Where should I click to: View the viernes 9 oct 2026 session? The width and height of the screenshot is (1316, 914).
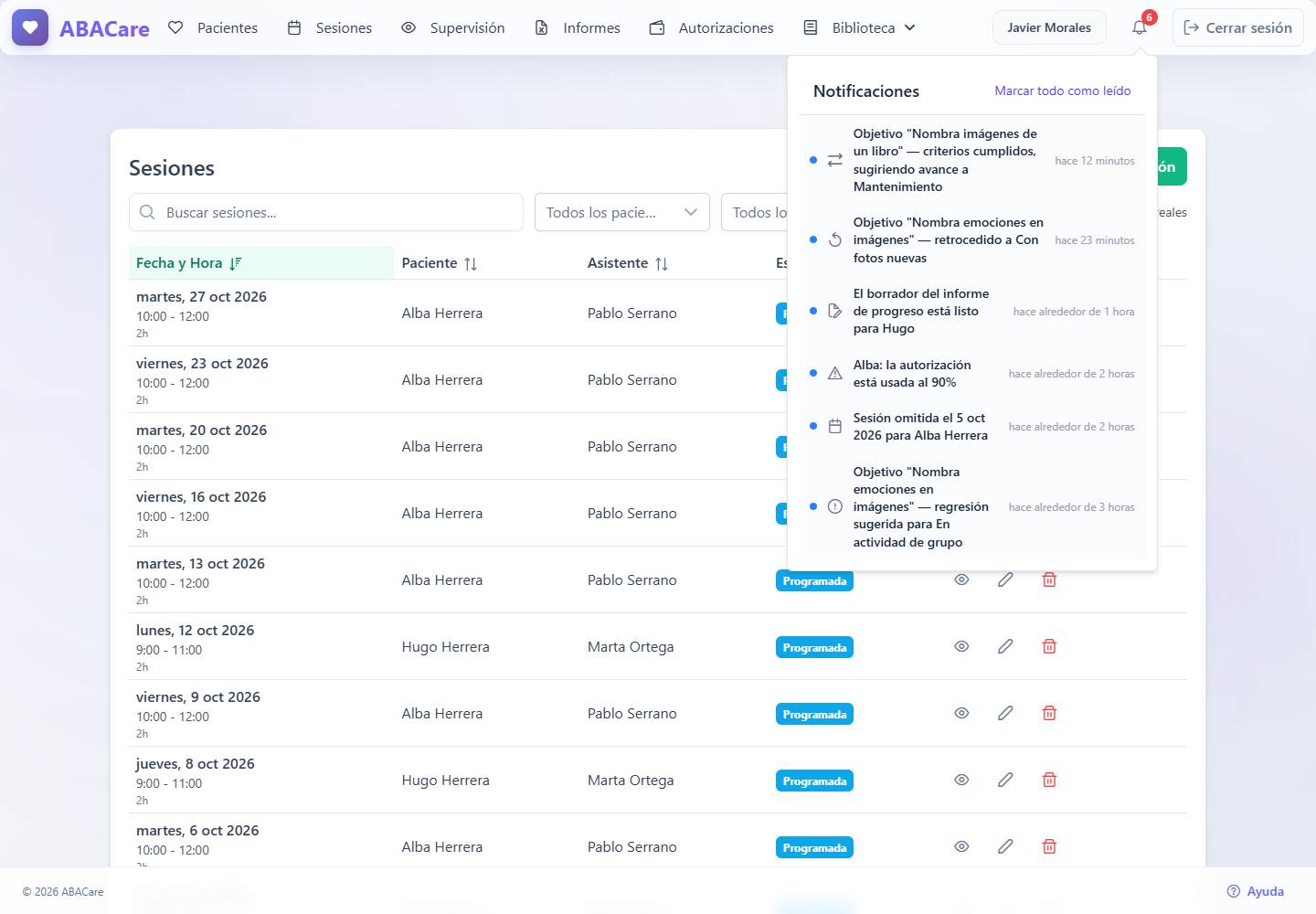(x=961, y=713)
